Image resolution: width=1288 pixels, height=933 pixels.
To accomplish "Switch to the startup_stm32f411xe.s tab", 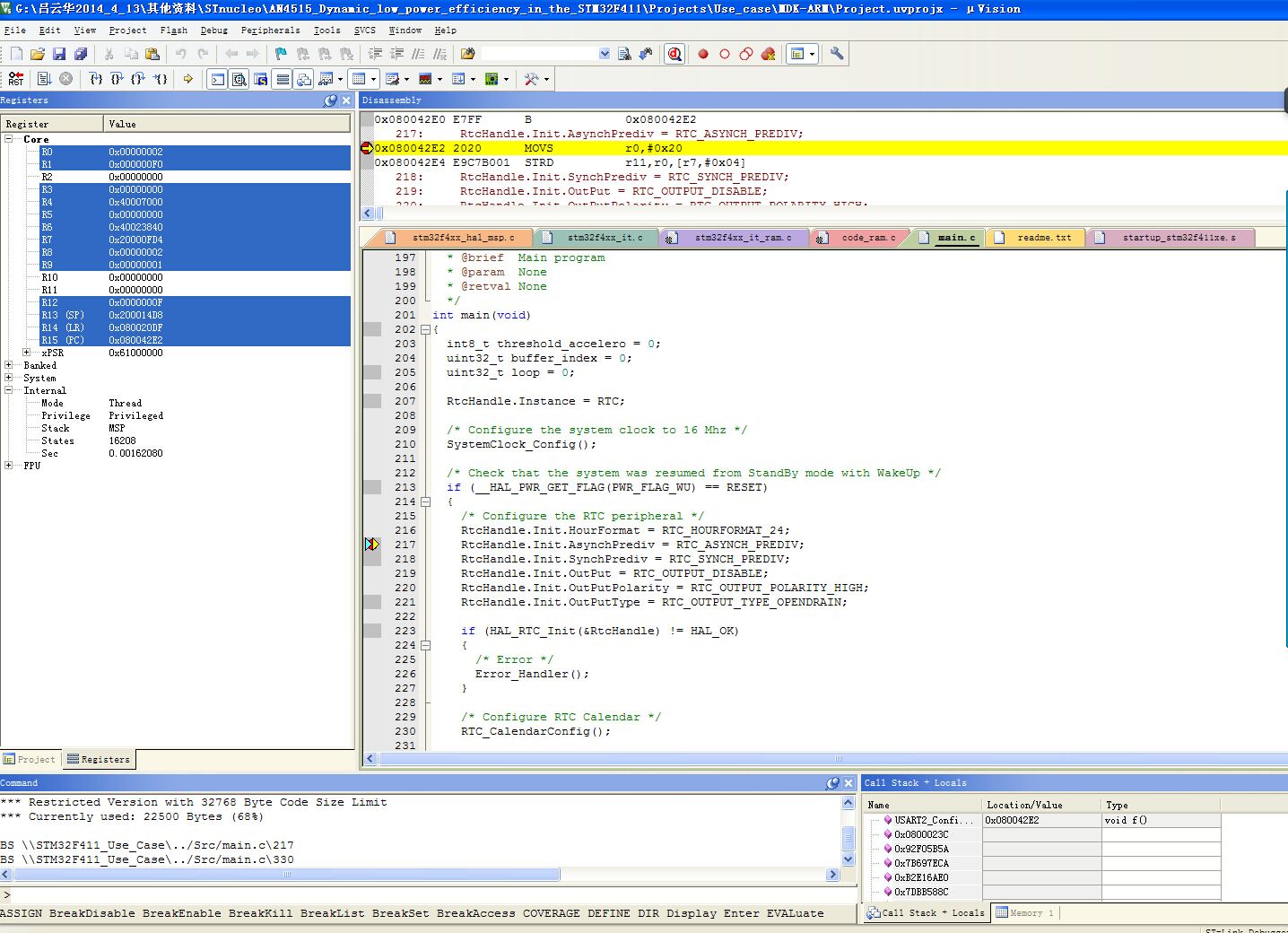I will click(1171, 238).
